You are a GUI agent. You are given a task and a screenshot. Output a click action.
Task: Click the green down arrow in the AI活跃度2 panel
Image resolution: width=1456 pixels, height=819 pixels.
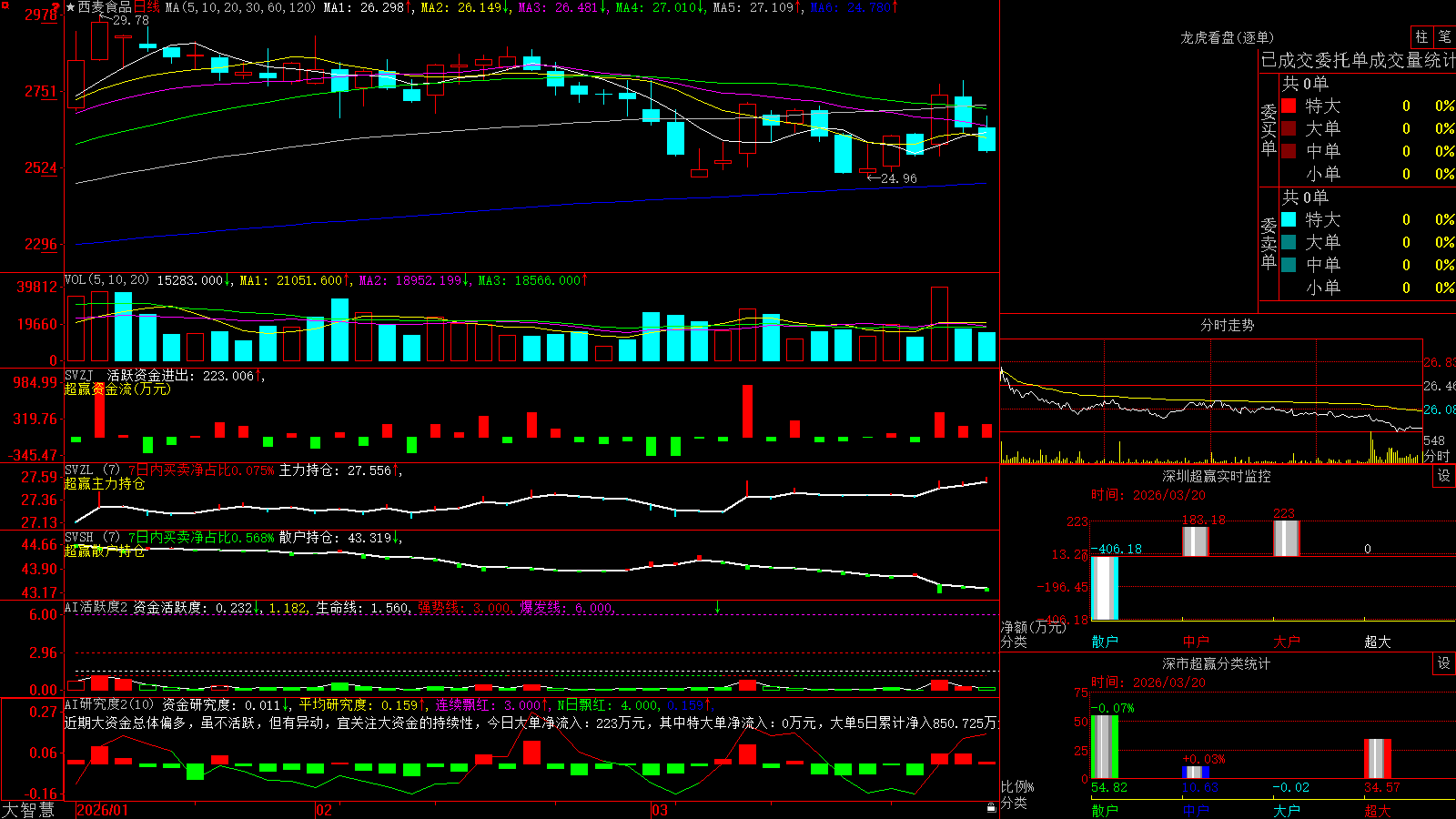pos(717,607)
